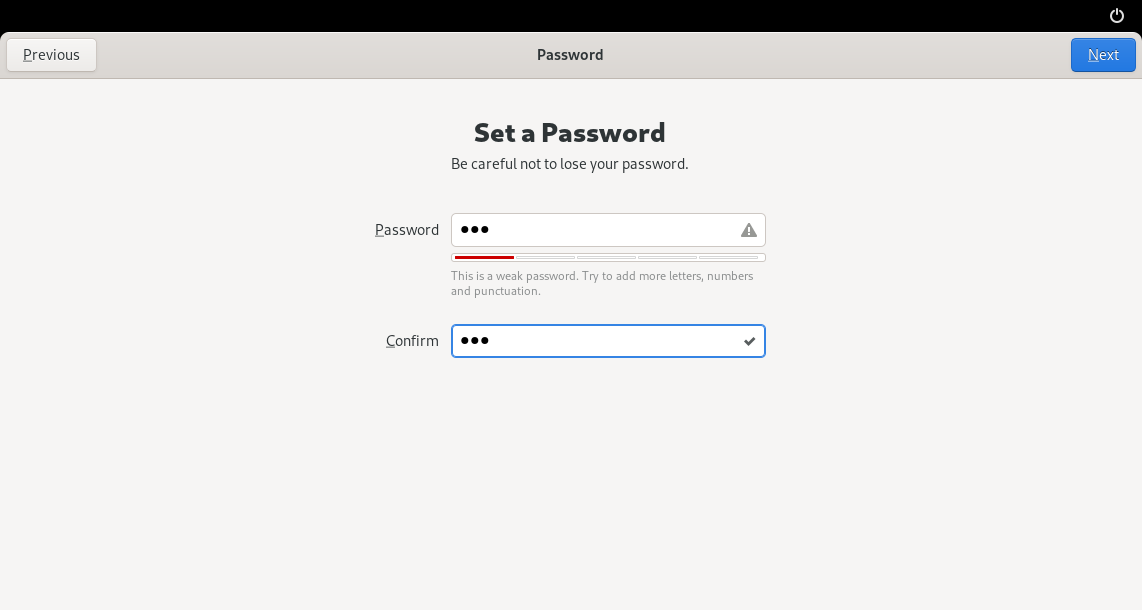Click the Confirm field label
Image resolution: width=1142 pixels, height=610 pixels.
(x=412, y=341)
